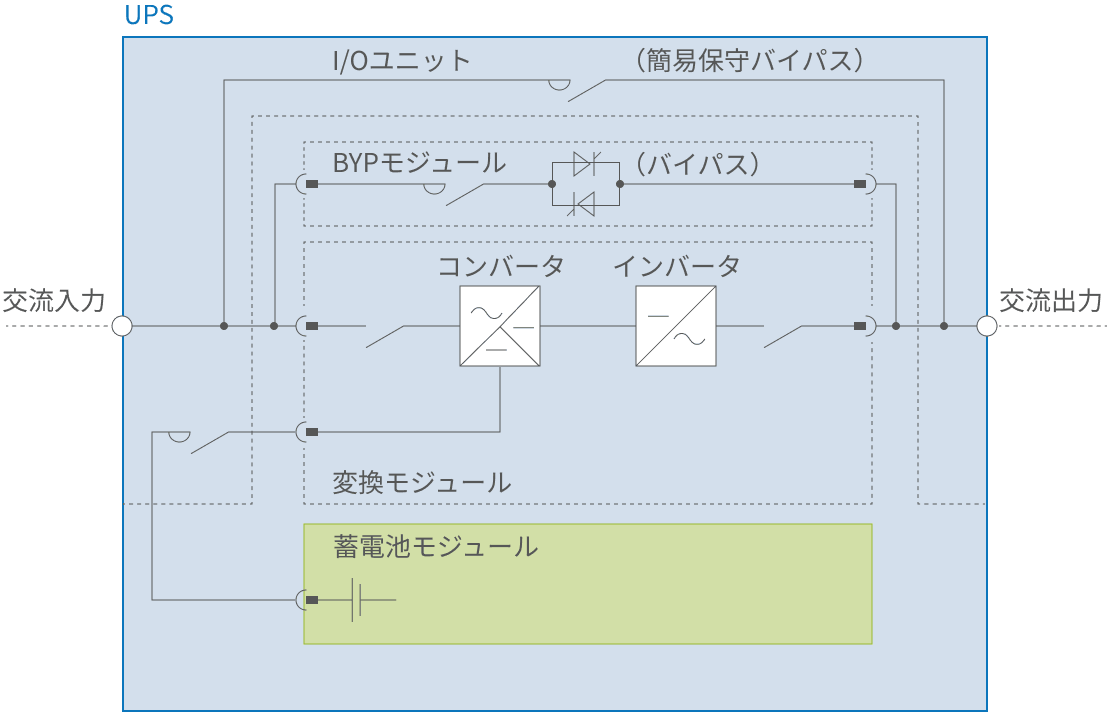Click the inverter DC/AC block symbol
The height and width of the screenshot is (712, 1108).
coord(676,326)
